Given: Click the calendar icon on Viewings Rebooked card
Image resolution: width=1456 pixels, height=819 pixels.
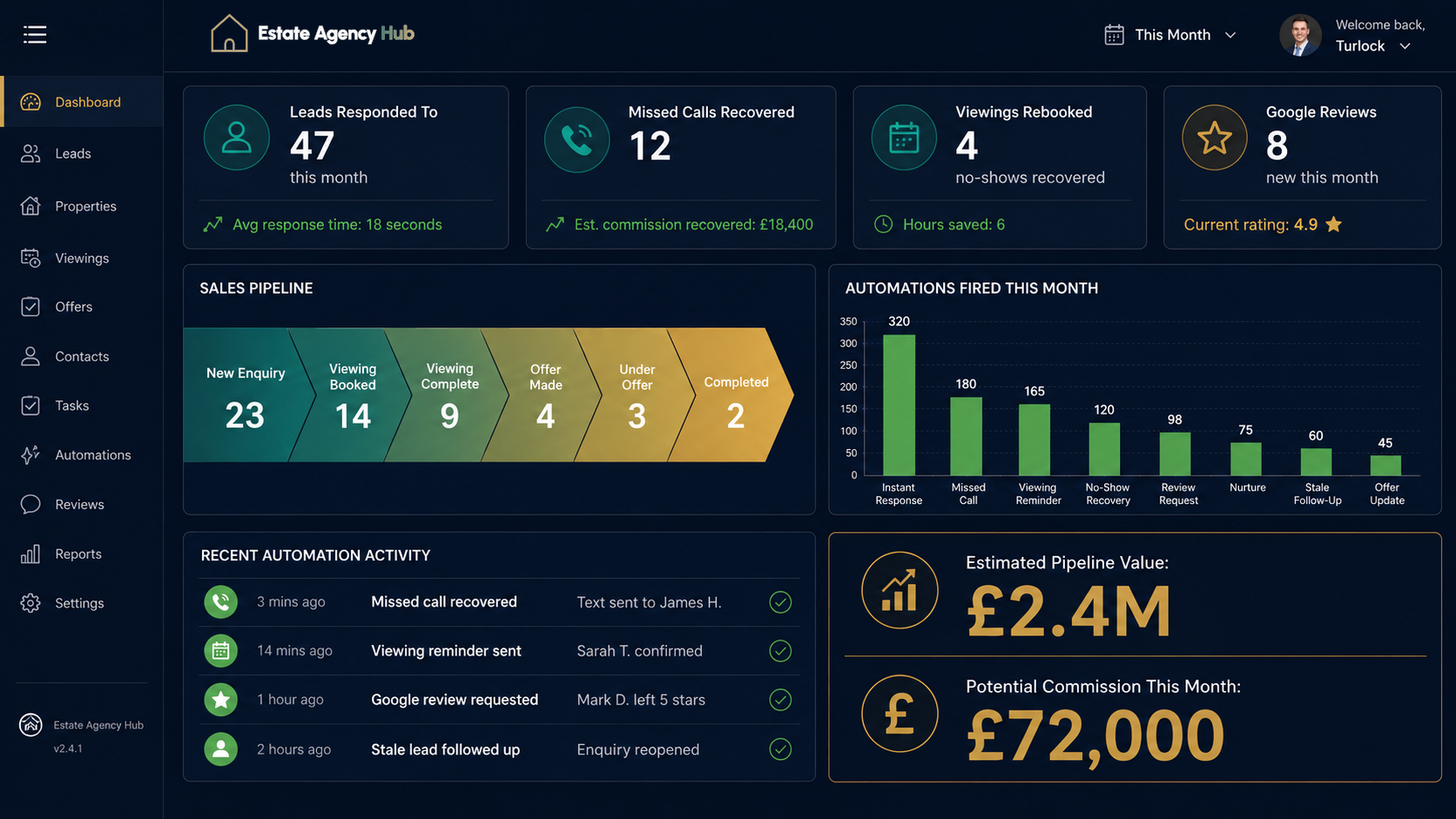Looking at the screenshot, I should 904,138.
